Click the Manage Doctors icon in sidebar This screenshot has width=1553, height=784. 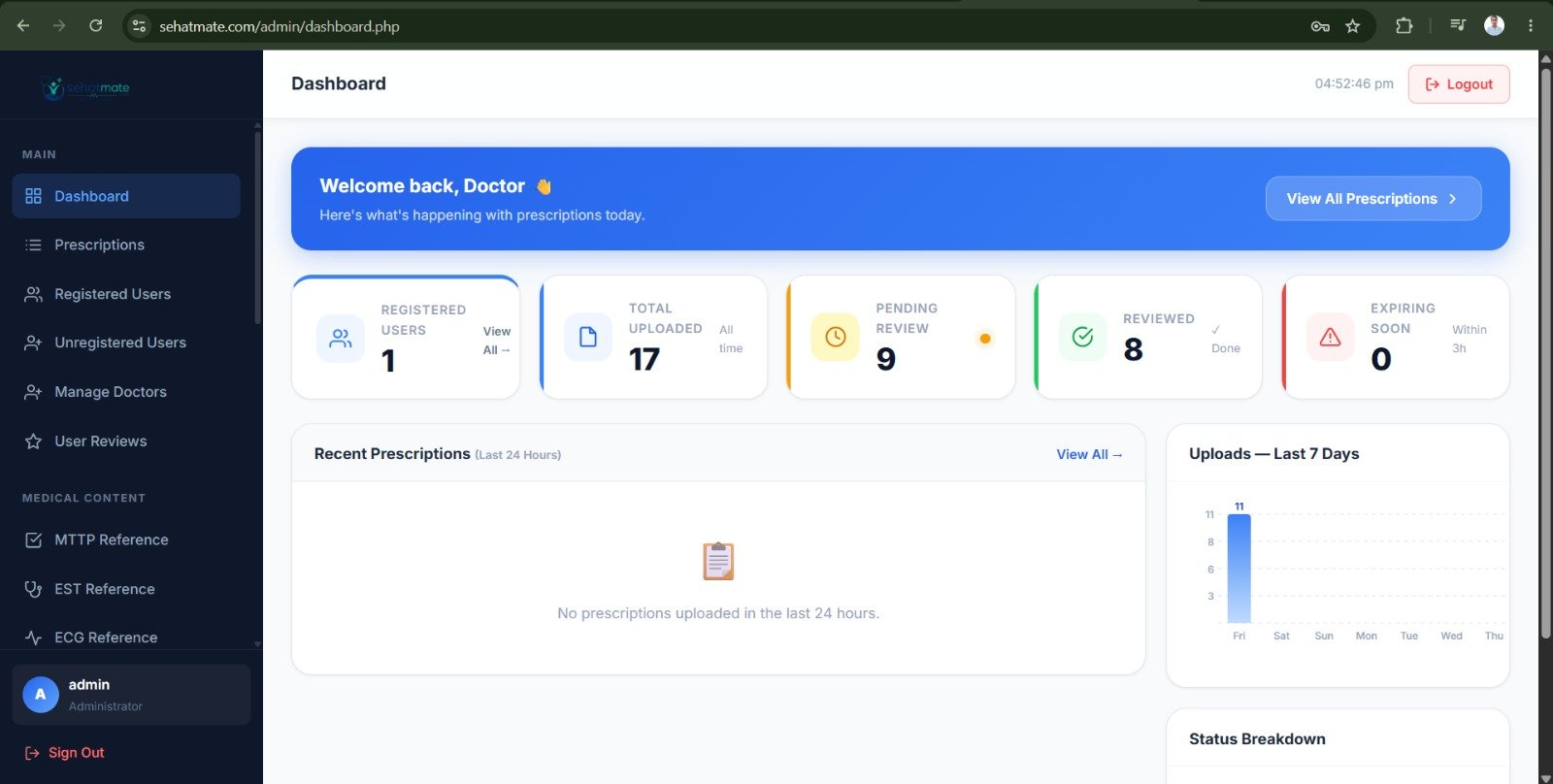[33, 392]
